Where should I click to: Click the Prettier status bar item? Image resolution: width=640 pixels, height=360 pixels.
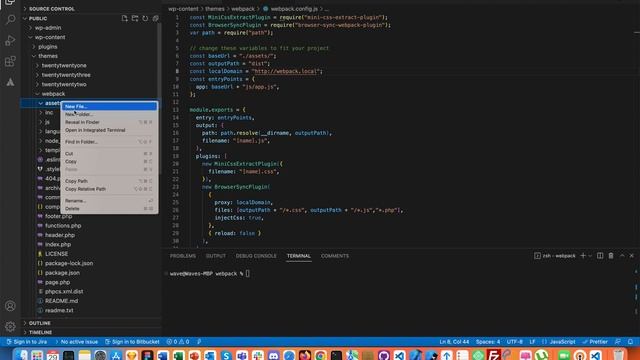[x=595, y=342]
